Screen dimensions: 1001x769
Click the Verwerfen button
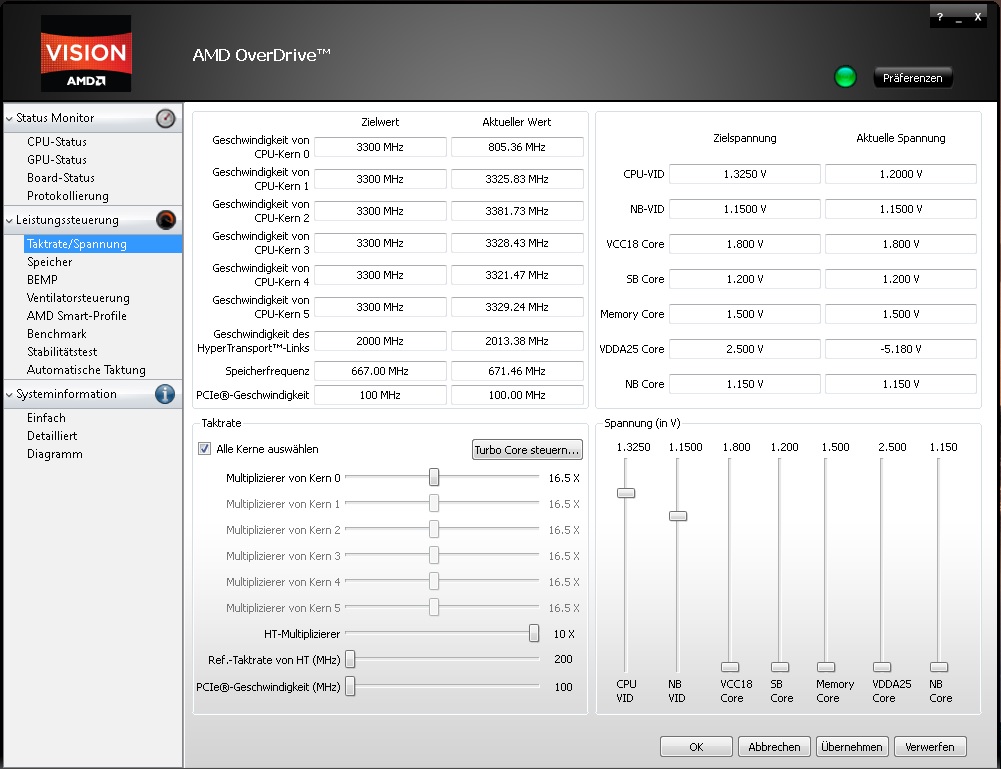(x=930, y=747)
